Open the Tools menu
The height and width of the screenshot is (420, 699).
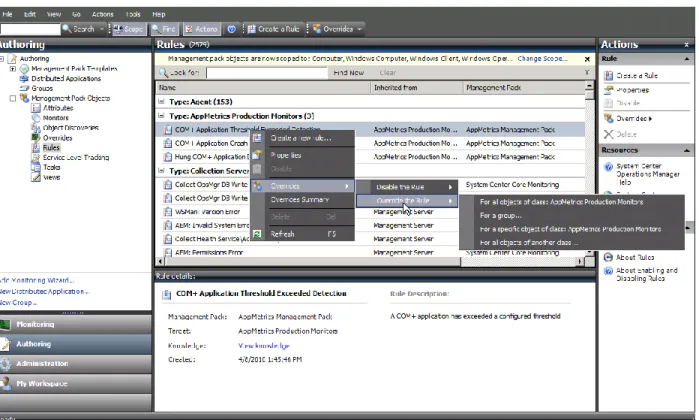(133, 14)
